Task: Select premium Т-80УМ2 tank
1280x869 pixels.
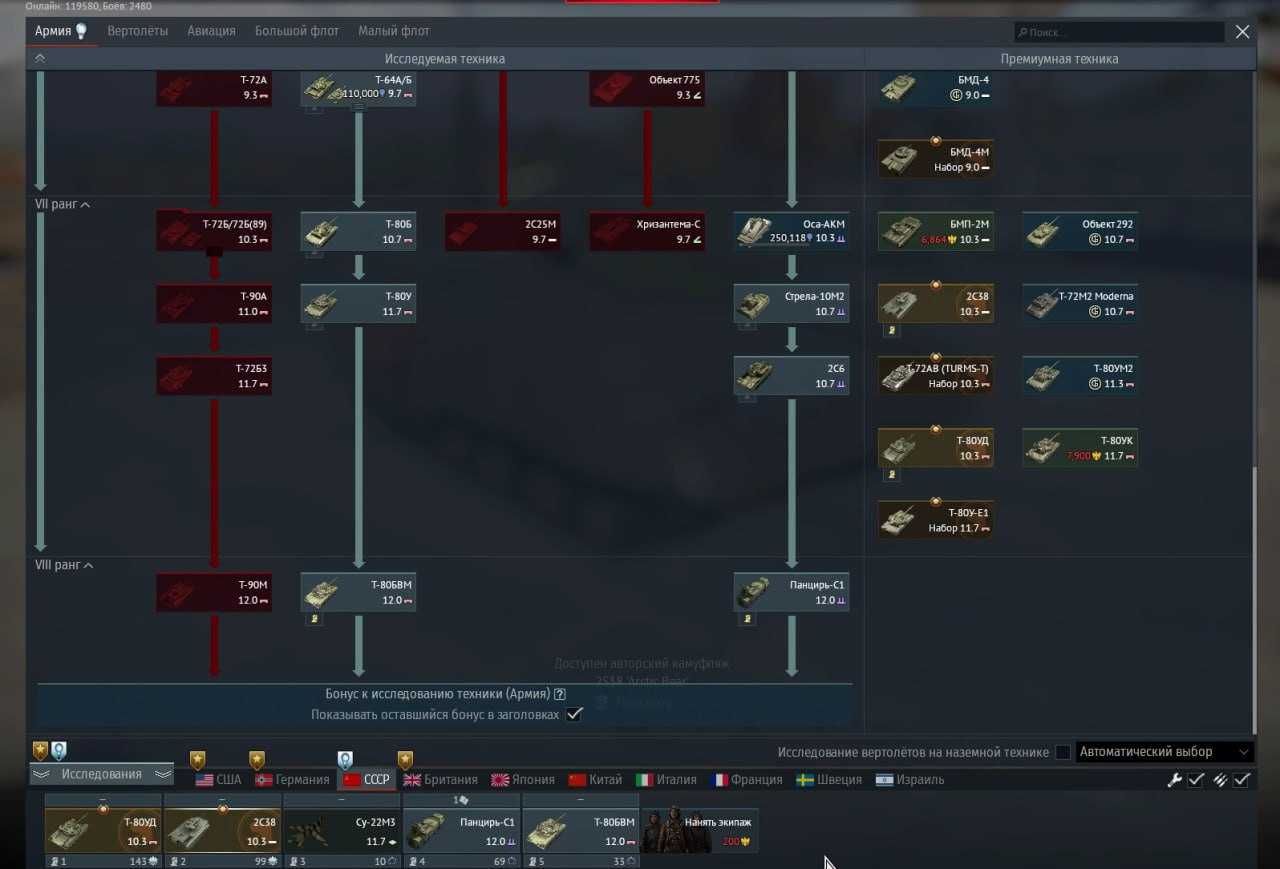Action: tap(1080, 376)
